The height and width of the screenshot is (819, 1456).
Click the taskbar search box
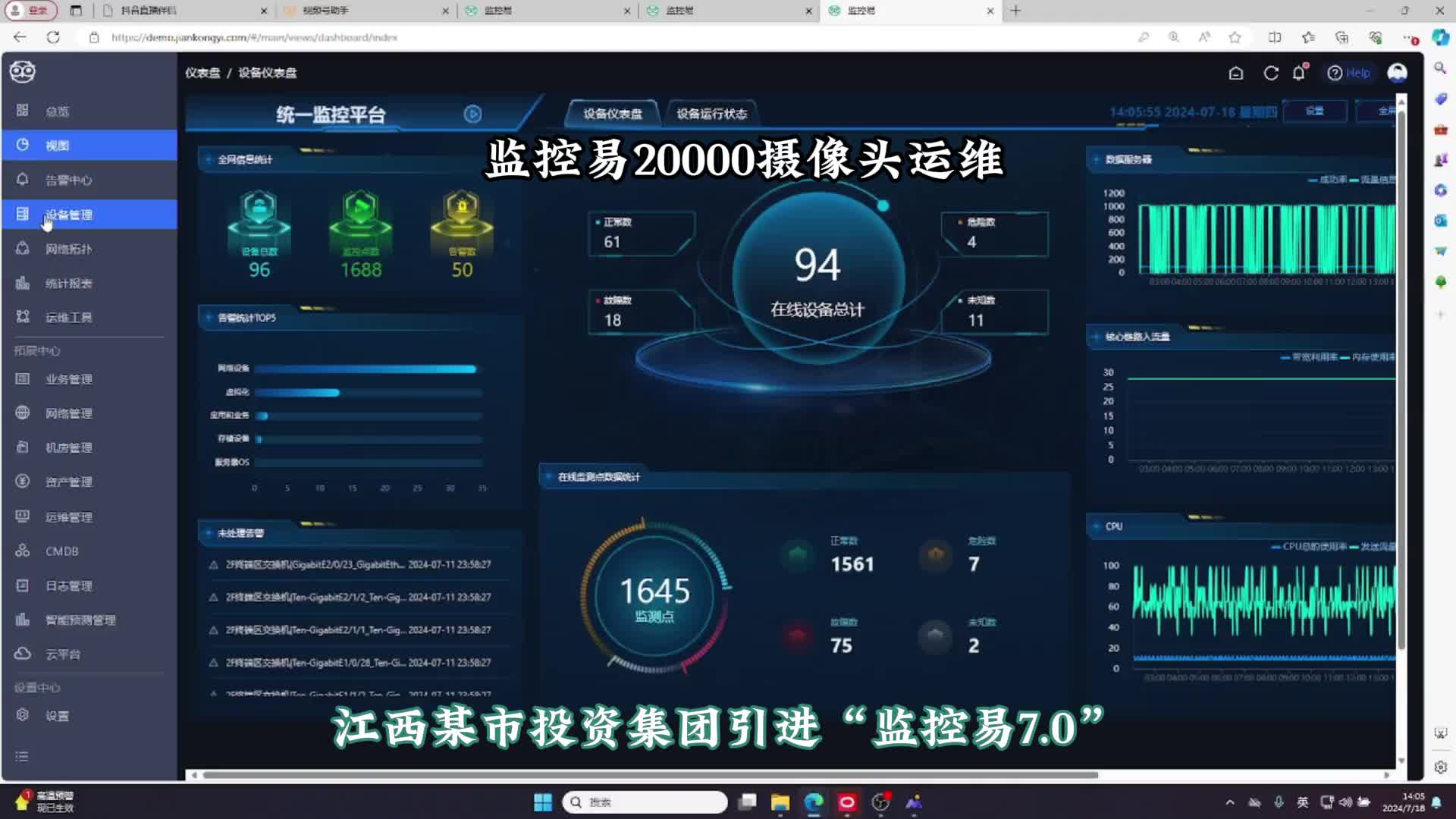point(645,802)
